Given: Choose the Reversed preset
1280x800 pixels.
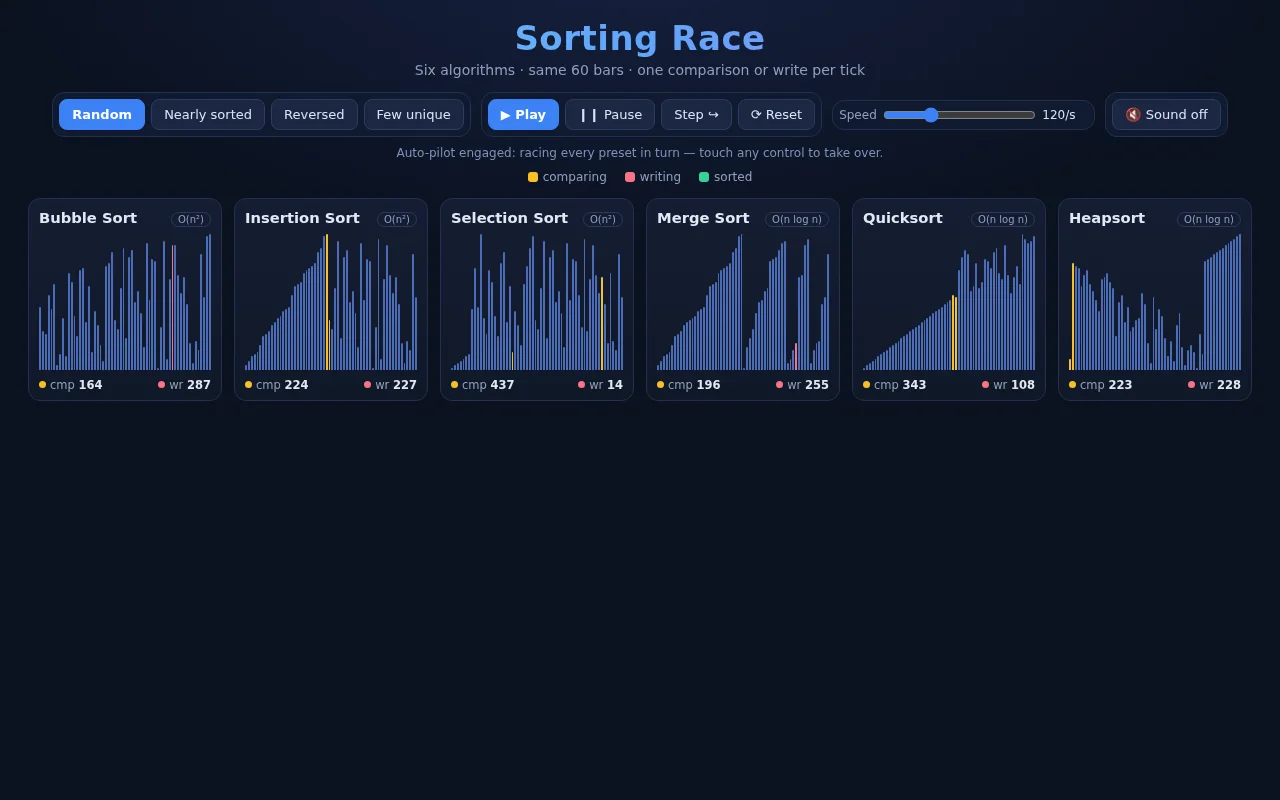Looking at the screenshot, I should pyautogui.click(x=314, y=114).
